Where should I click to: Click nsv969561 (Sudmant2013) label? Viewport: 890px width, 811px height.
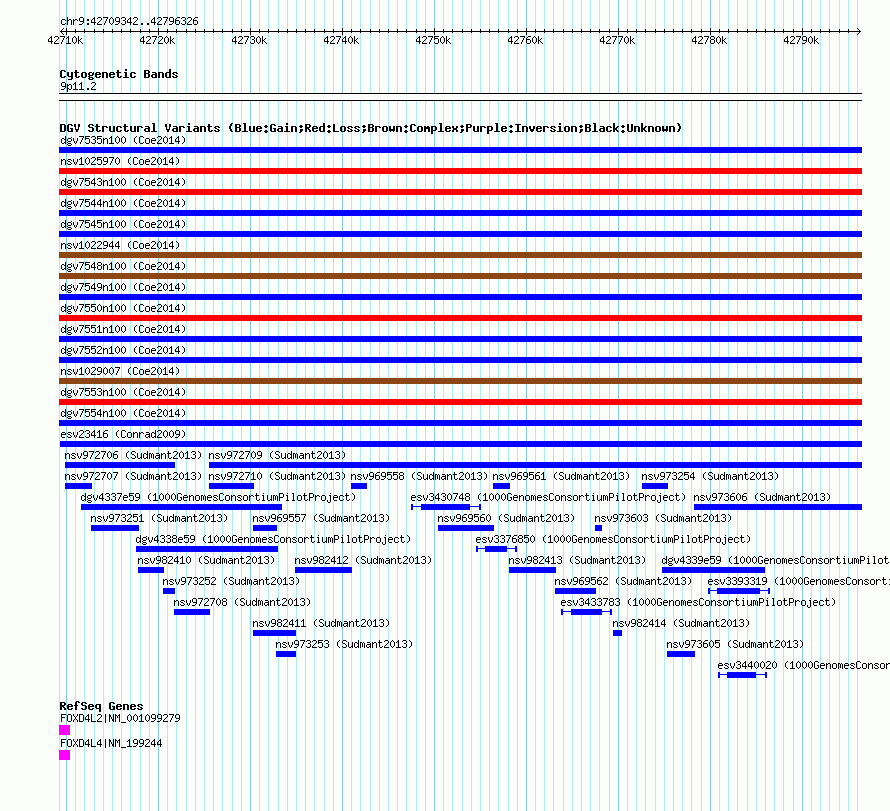[x=561, y=476]
